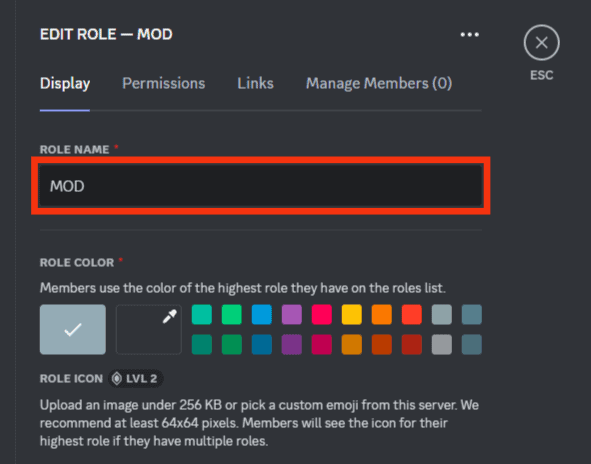Pick the teal color swatch
This screenshot has width=591, height=464.
pos(202,314)
